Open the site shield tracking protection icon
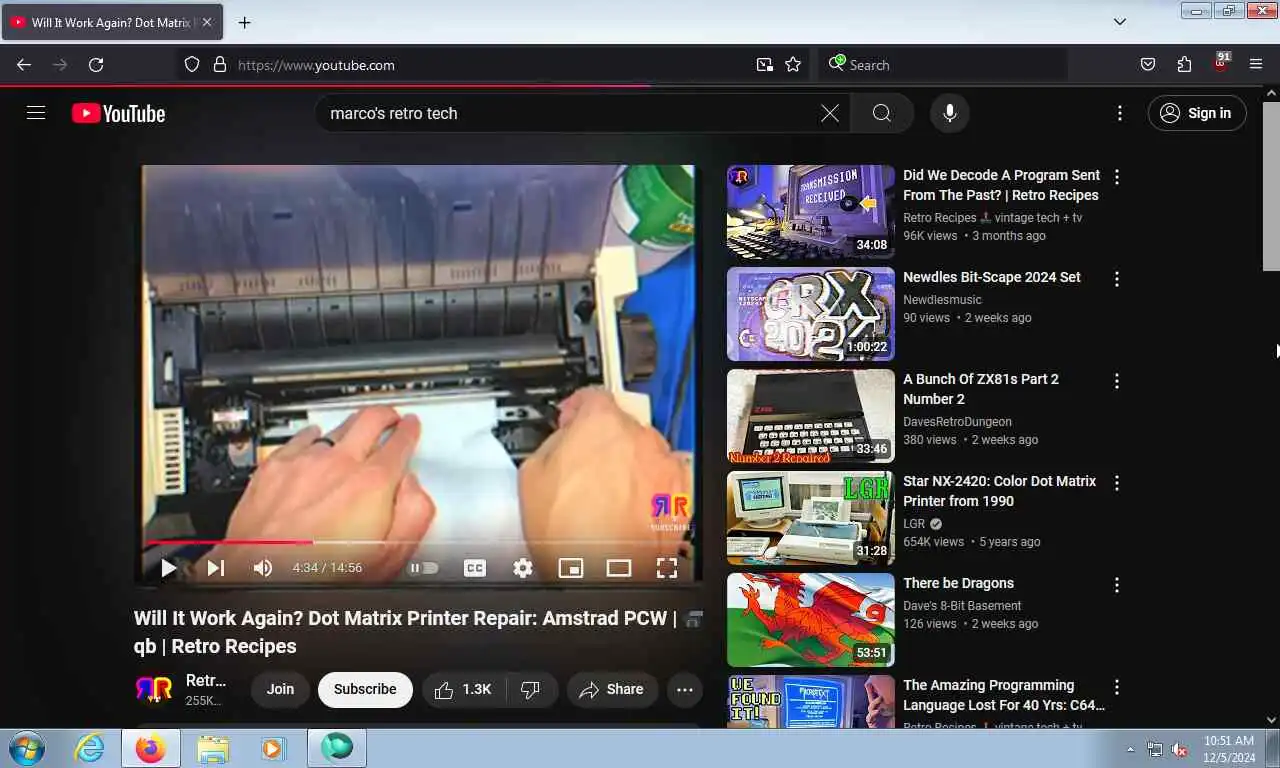1280x768 pixels. coord(192,65)
